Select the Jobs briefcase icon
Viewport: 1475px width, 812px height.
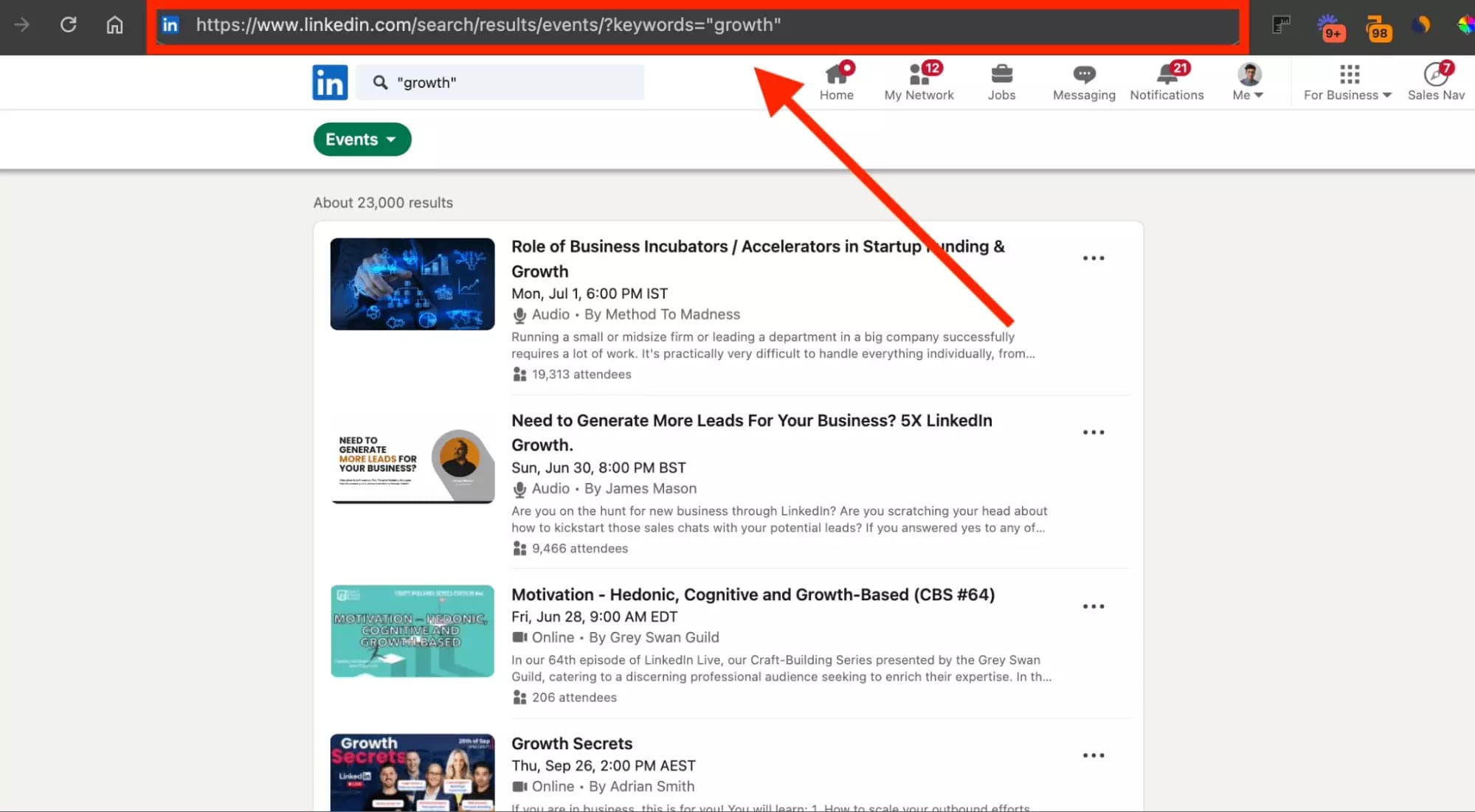pos(1001,74)
